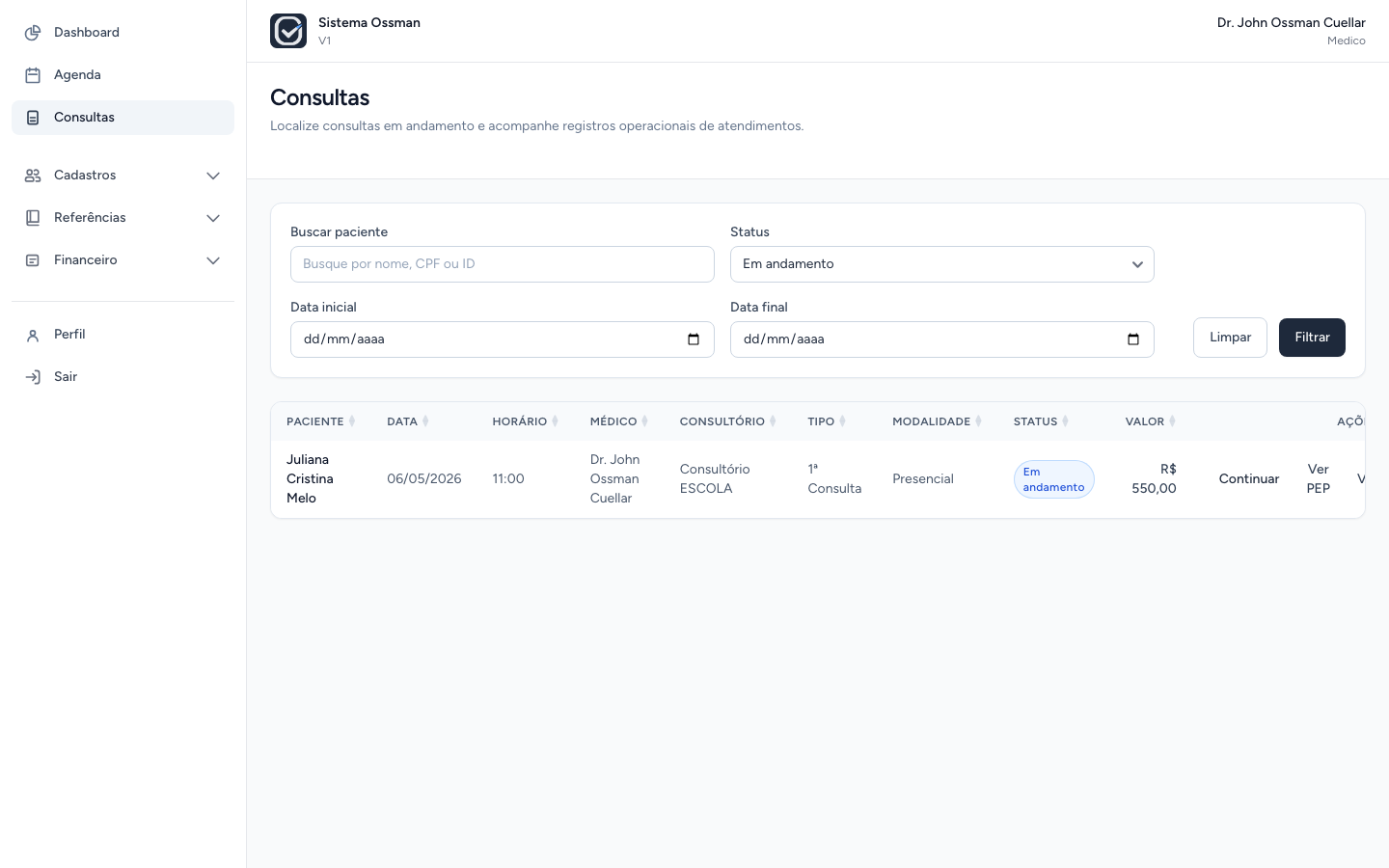Sort table by Valor column arrows

click(1172, 421)
